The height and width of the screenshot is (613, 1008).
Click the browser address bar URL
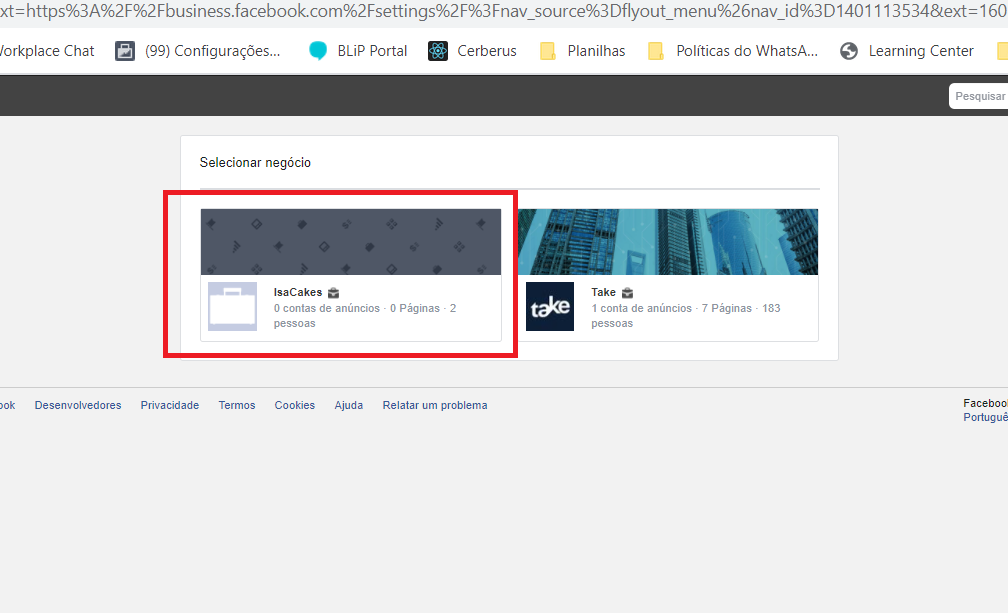504,11
